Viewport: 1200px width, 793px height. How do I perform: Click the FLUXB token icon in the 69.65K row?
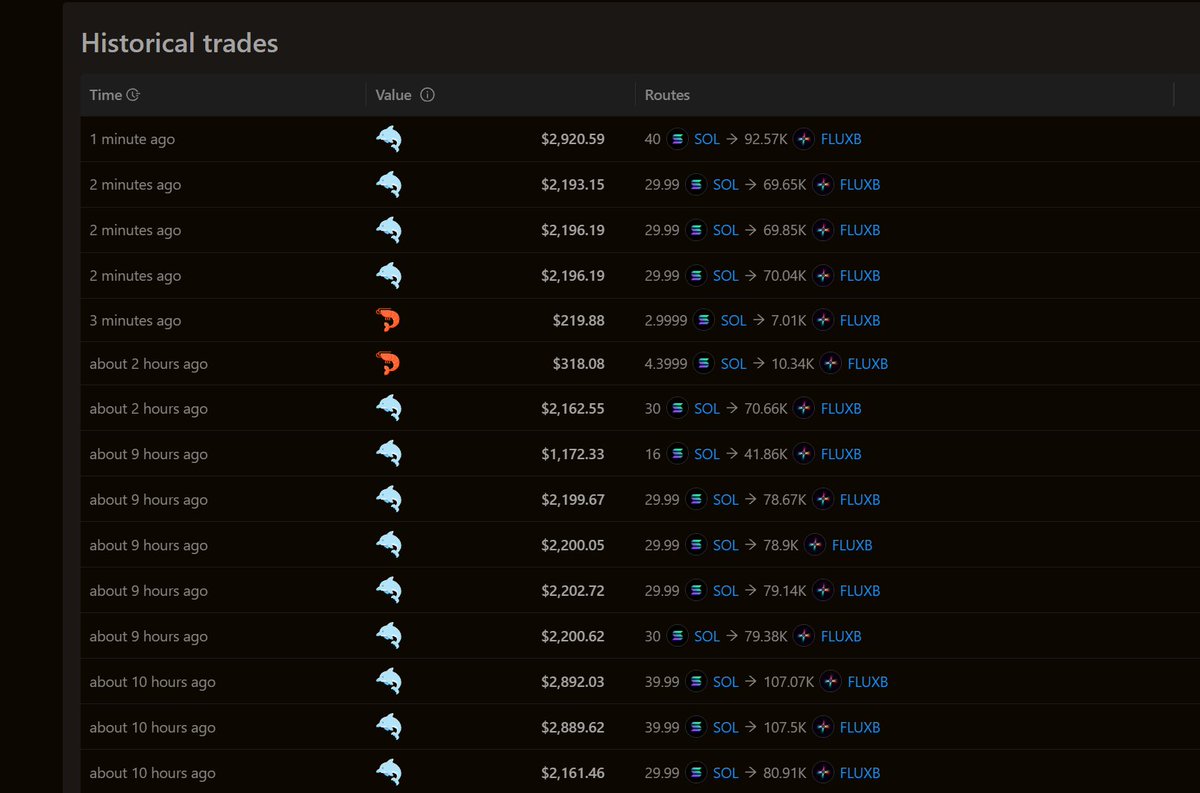tap(823, 184)
